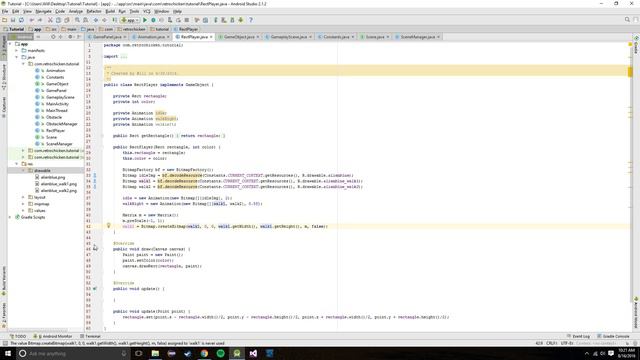Click the Stop toolbar icon

[x=187, y=20]
